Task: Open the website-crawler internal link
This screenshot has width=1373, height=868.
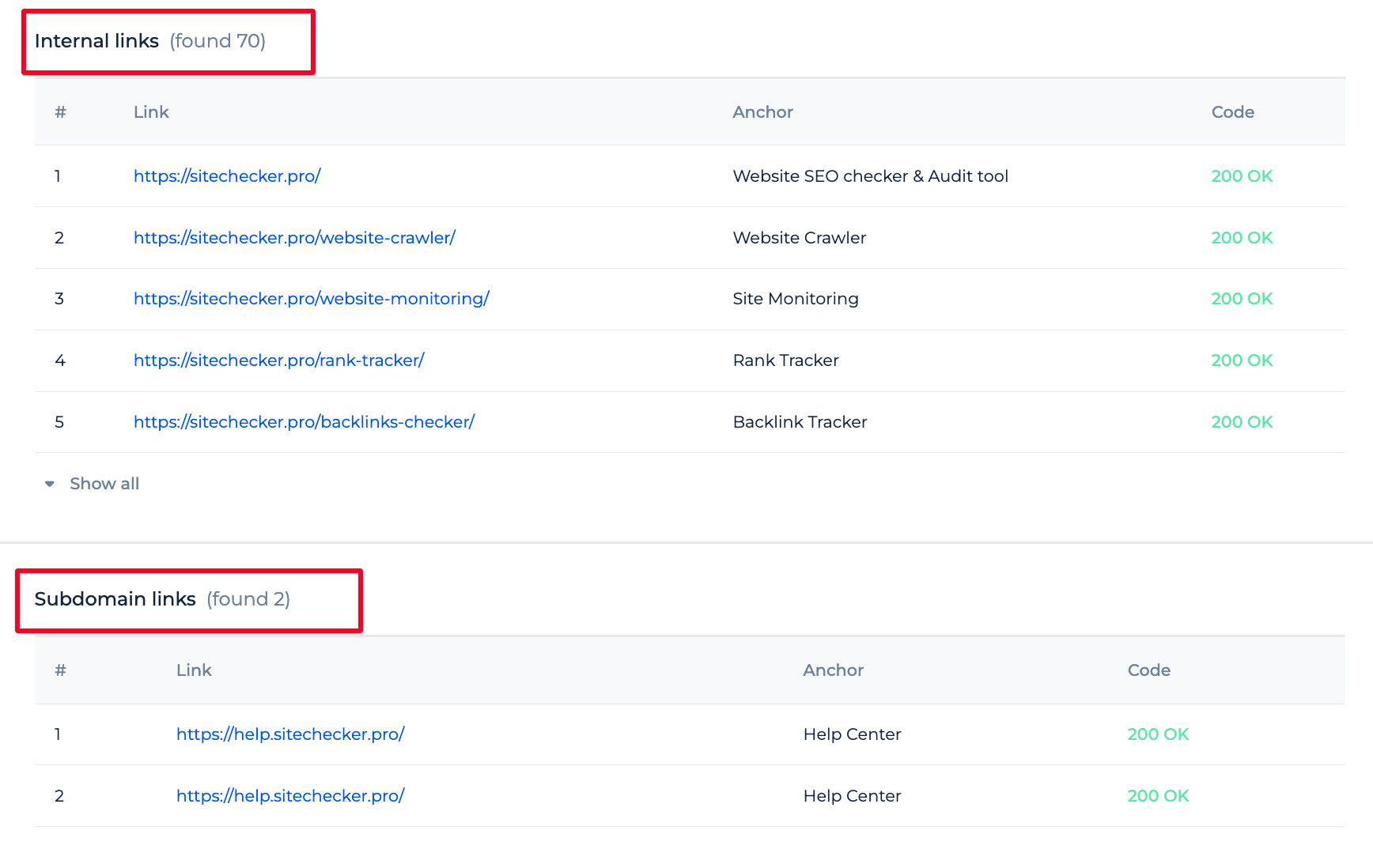Action: pyautogui.click(x=294, y=238)
